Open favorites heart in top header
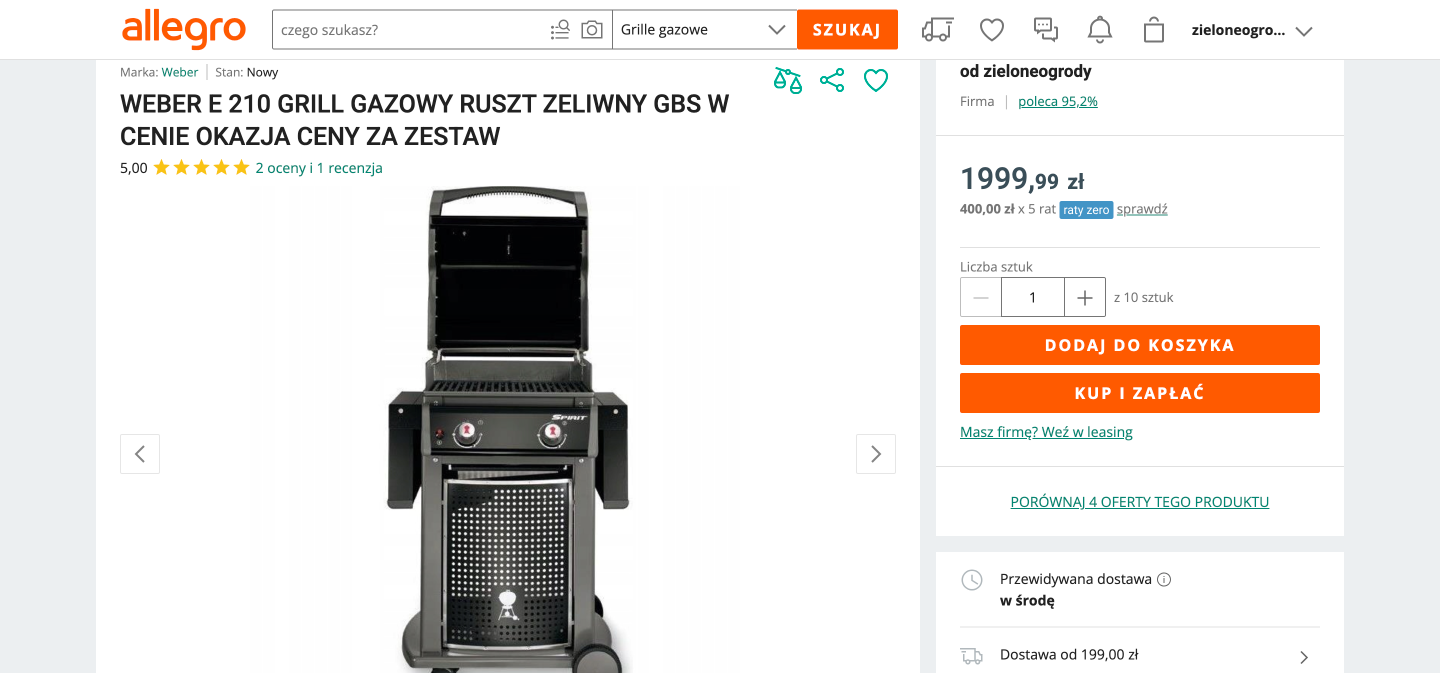 click(x=991, y=30)
